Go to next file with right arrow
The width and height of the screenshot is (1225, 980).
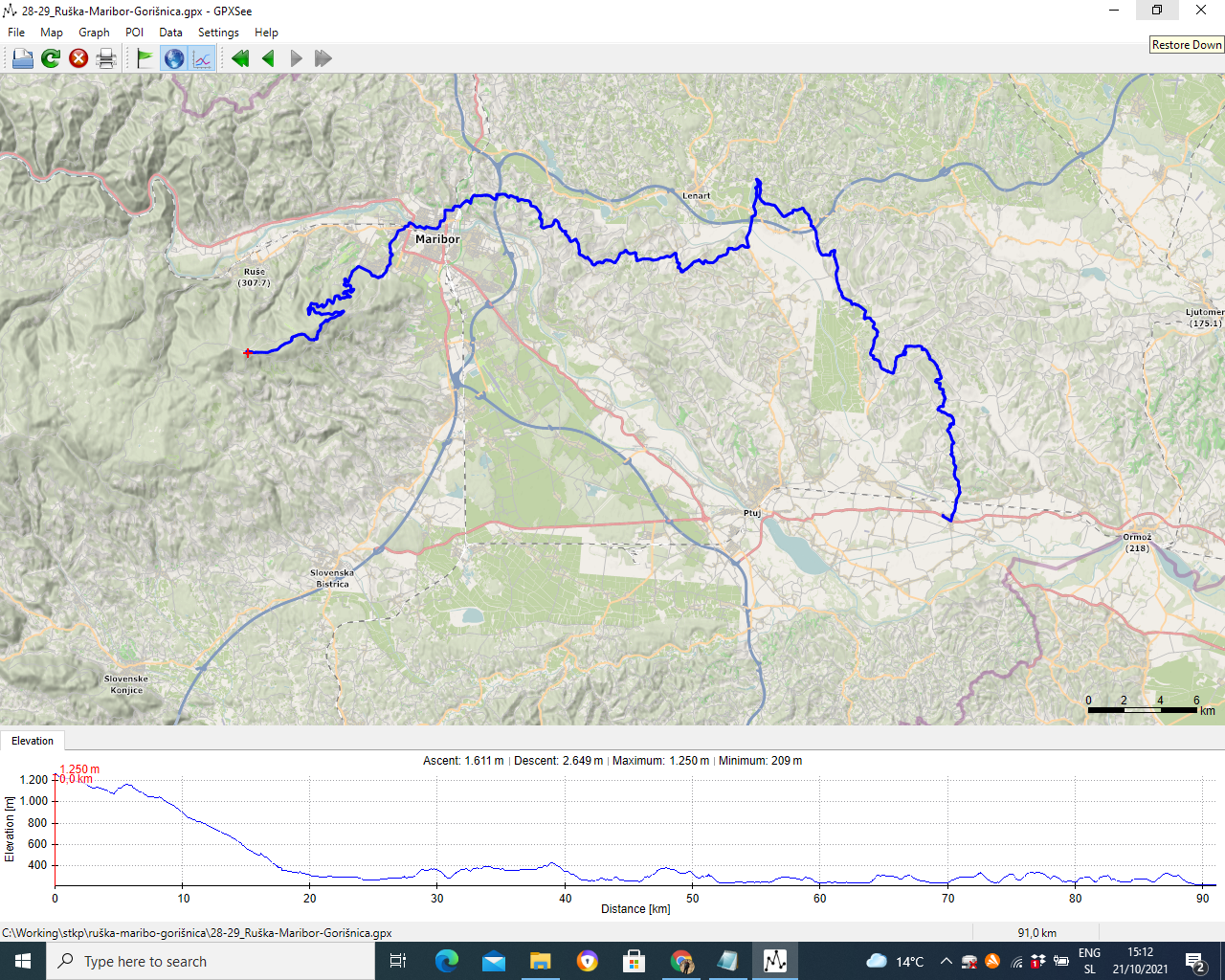[296, 58]
